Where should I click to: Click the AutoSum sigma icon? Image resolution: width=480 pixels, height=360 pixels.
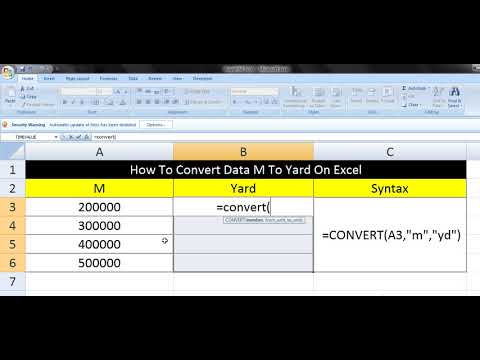pos(404,88)
